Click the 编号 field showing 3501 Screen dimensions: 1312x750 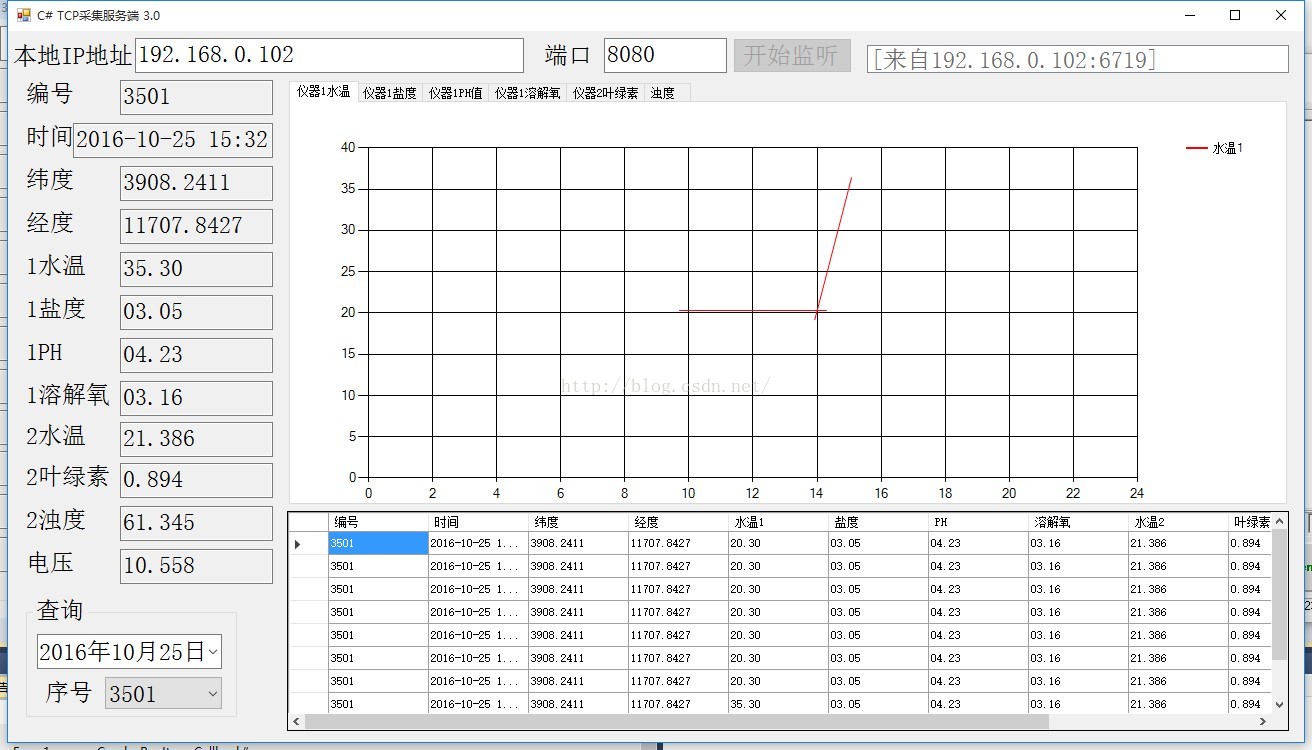[196, 97]
